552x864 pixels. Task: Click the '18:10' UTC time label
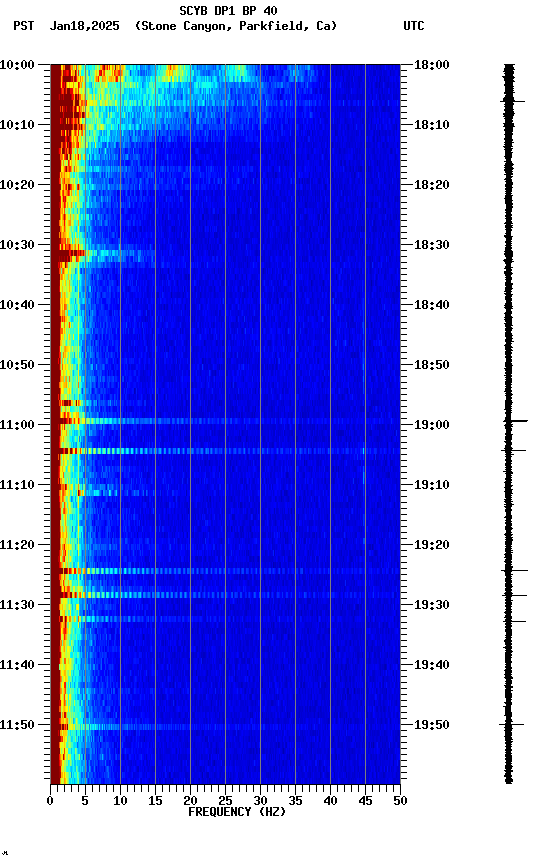(432, 125)
